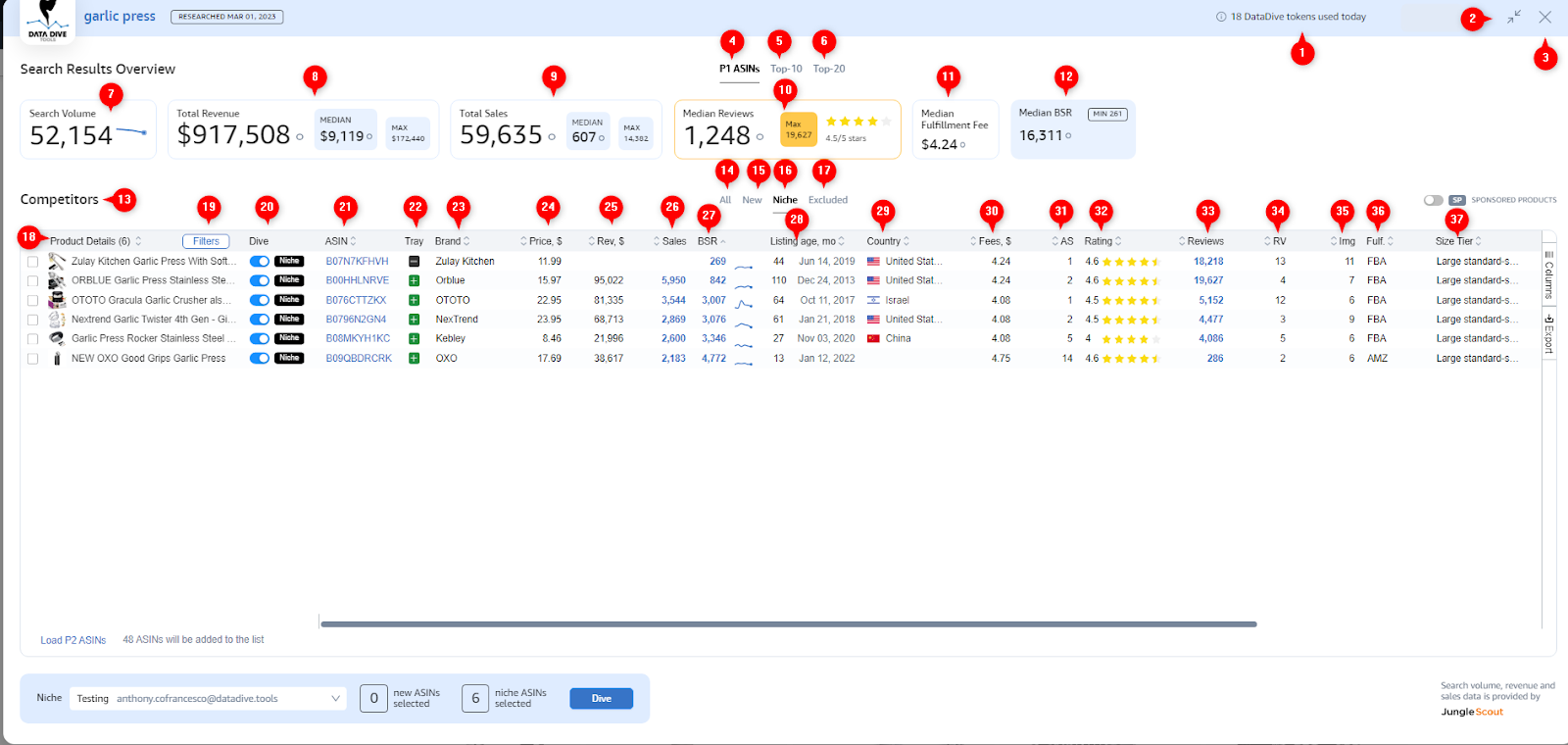The image size is (1568, 745).
Task: Open BSR trend chart for Zulay Kitchen
Action: 744,266
